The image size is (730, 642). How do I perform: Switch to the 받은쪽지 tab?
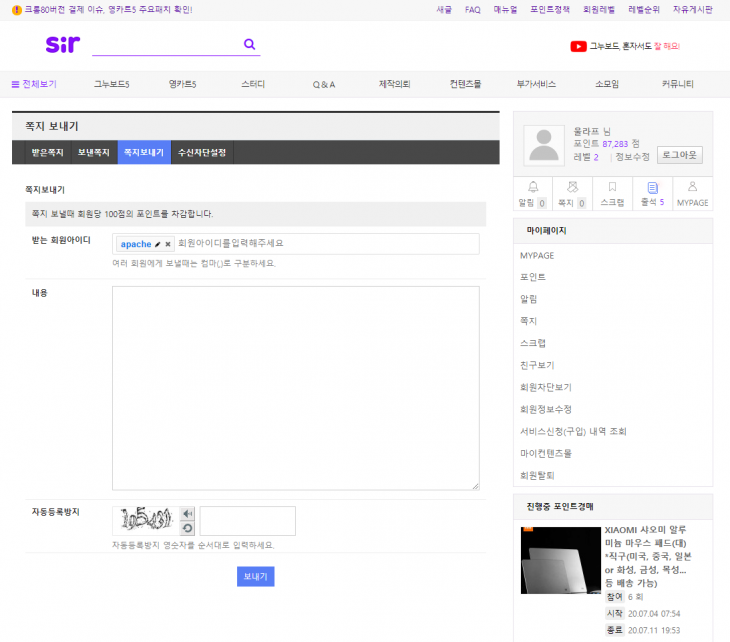pos(47,153)
